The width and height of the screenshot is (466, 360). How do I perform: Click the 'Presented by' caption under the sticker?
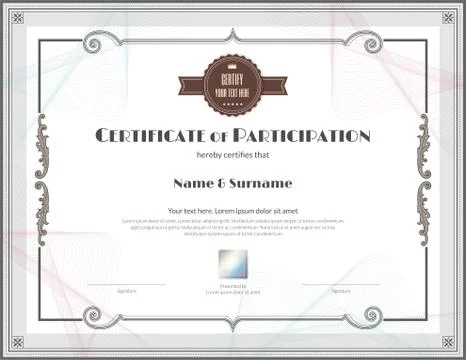click(233, 286)
